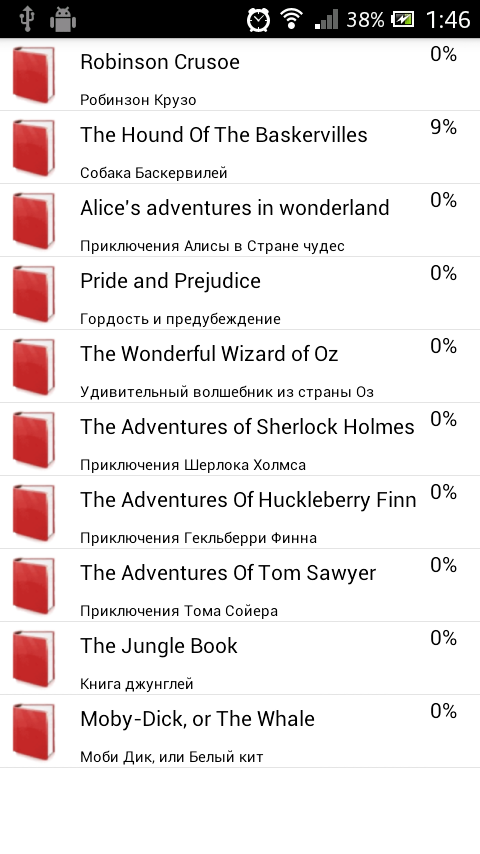This screenshot has width=480, height=854.
Task: Tap the 0% progress for Moby-Dick
Action: (443, 711)
